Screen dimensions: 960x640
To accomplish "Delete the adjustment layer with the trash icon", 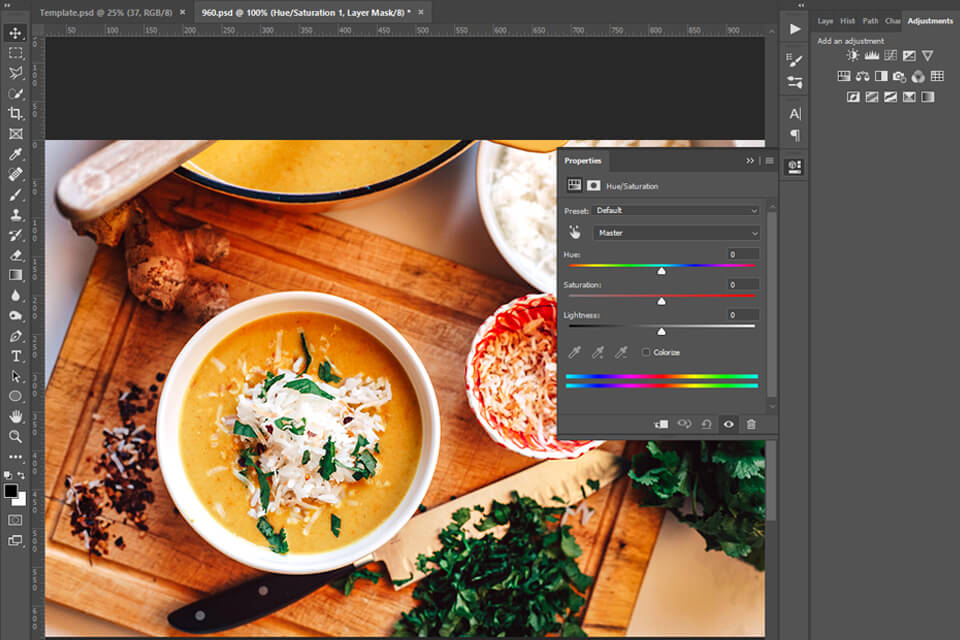I will click(751, 424).
